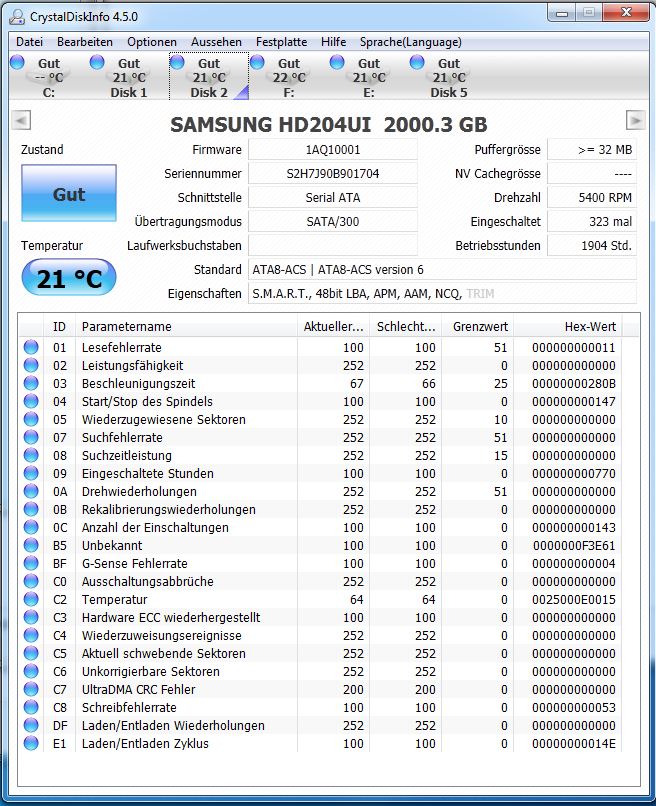Click status icon of Rekalibrierungswiederholungen row
This screenshot has width=656, height=806.
pos(31,509)
